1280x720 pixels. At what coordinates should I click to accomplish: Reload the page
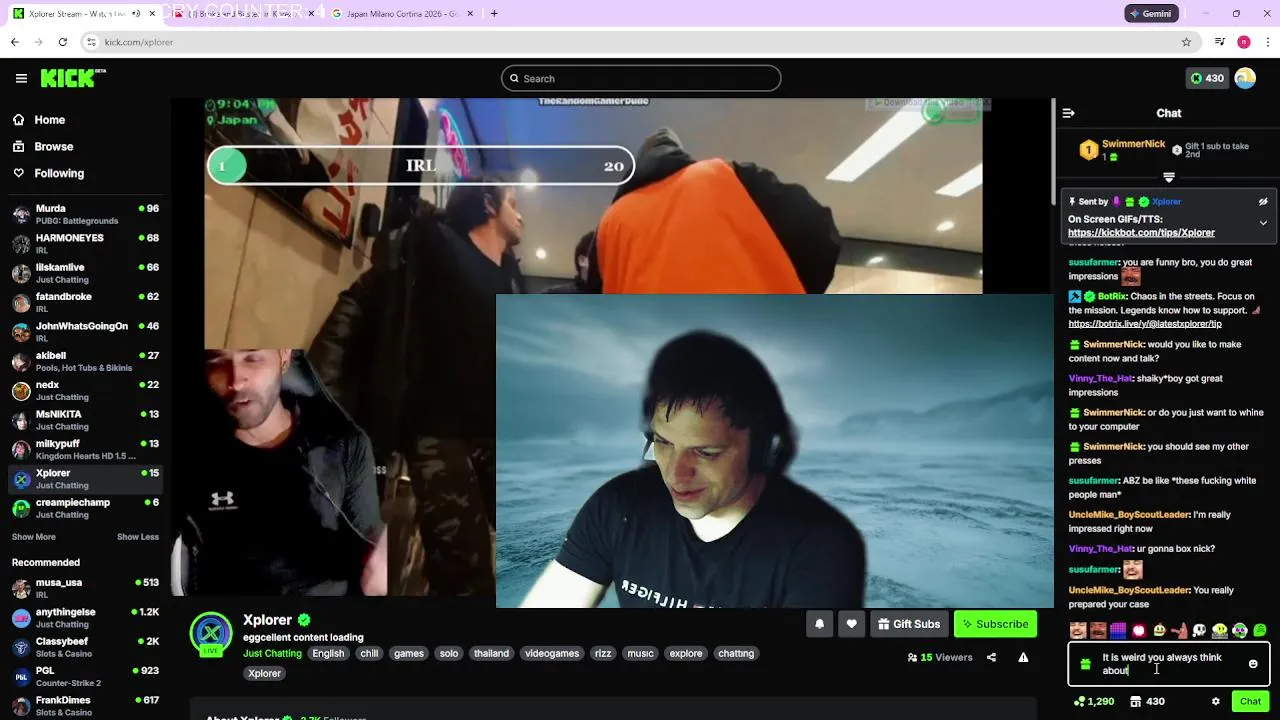(x=62, y=42)
